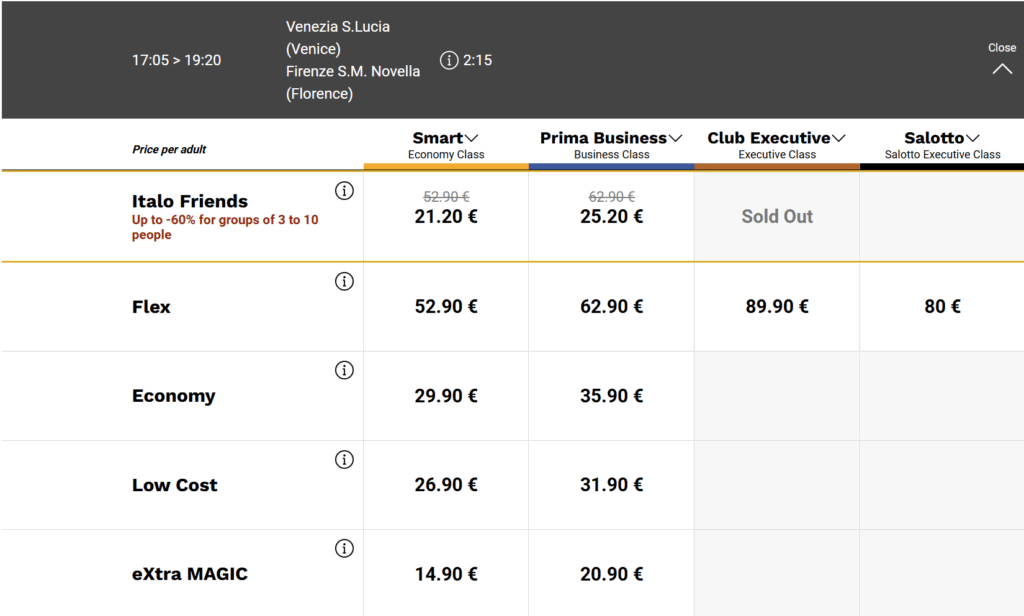The width and height of the screenshot is (1024, 616).
Task: Click the Italo Friends fare name
Action: point(190,201)
